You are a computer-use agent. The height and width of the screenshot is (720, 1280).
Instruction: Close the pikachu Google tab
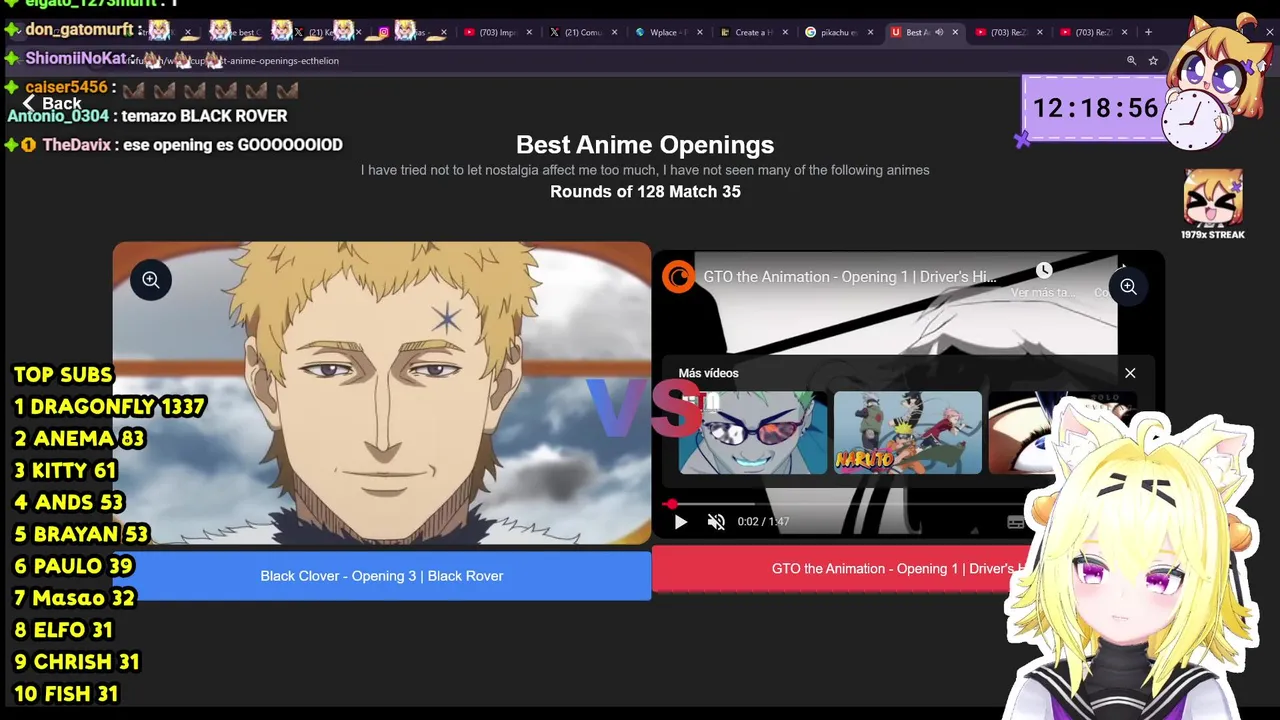(870, 32)
